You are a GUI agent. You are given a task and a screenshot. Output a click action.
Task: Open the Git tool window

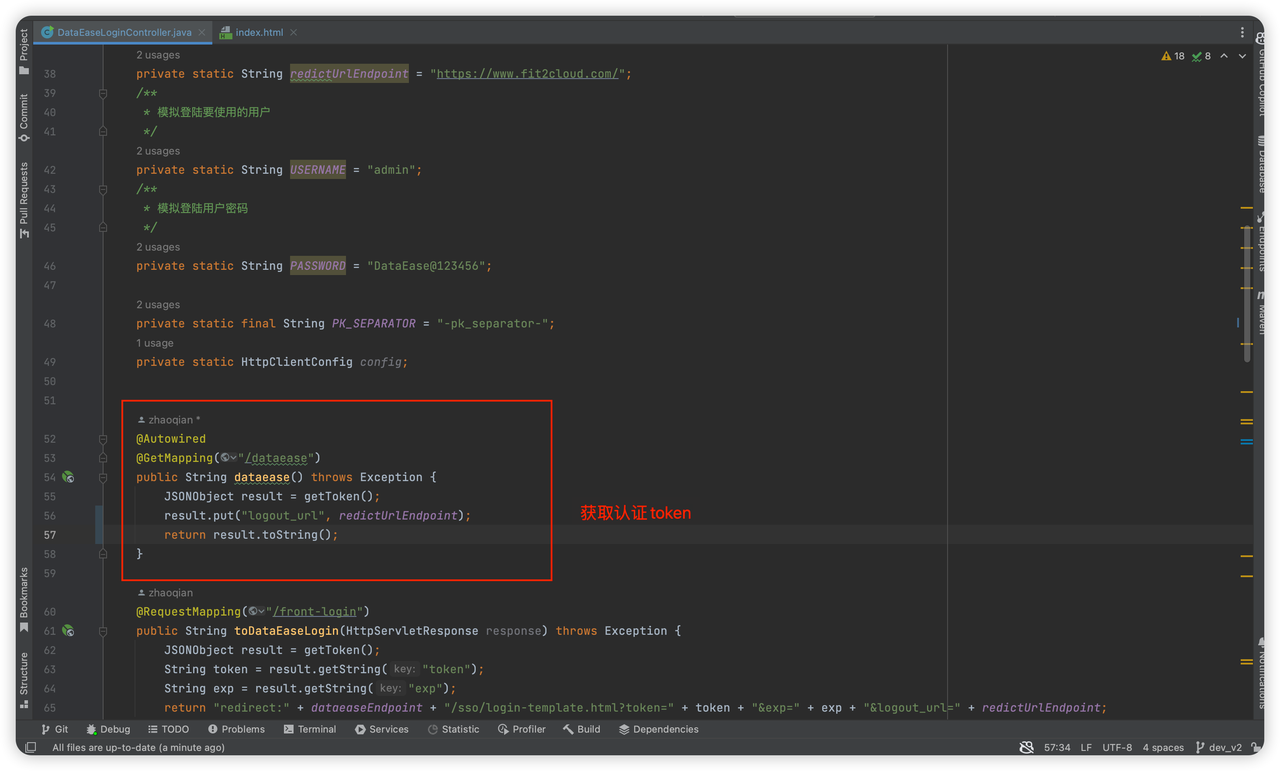(x=55, y=729)
